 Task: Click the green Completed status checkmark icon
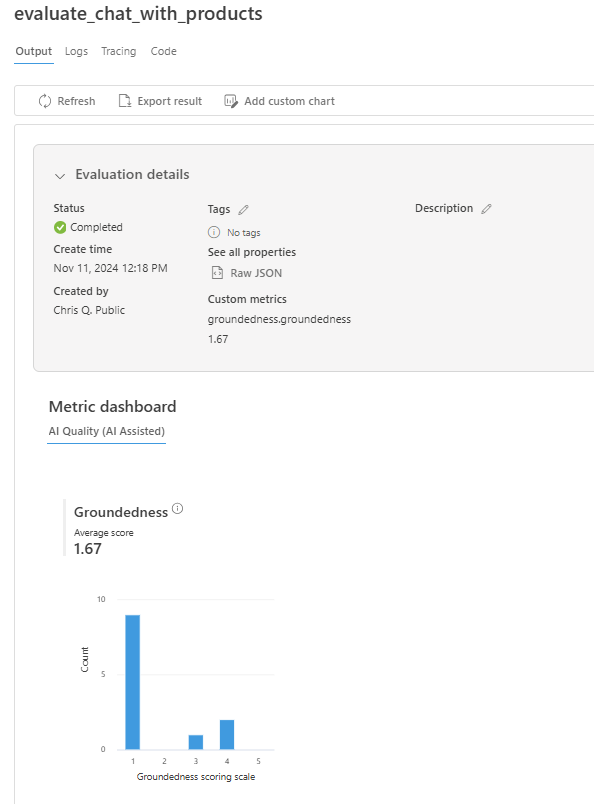pyautogui.click(x=60, y=227)
